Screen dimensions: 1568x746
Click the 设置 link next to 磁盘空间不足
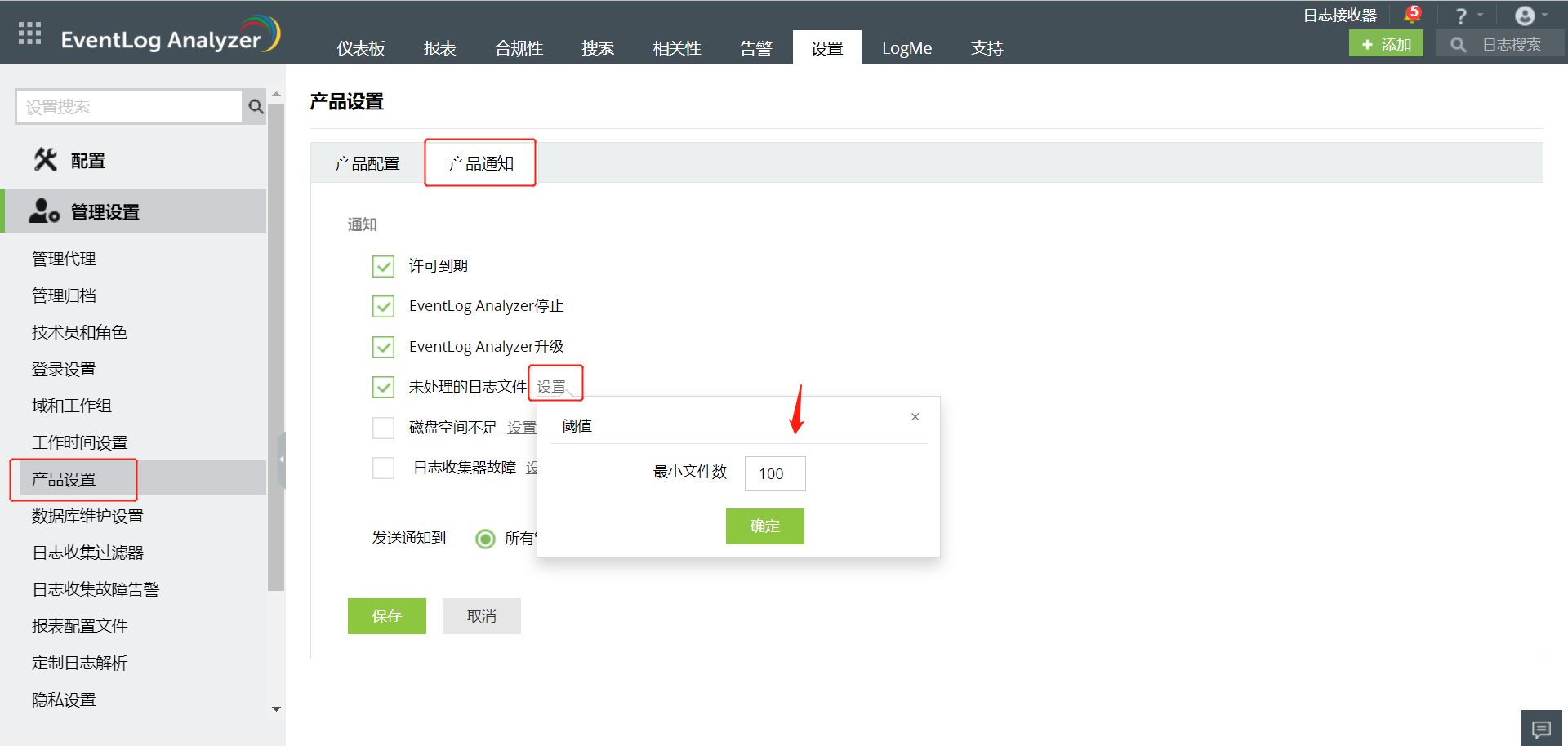point(522,428)
